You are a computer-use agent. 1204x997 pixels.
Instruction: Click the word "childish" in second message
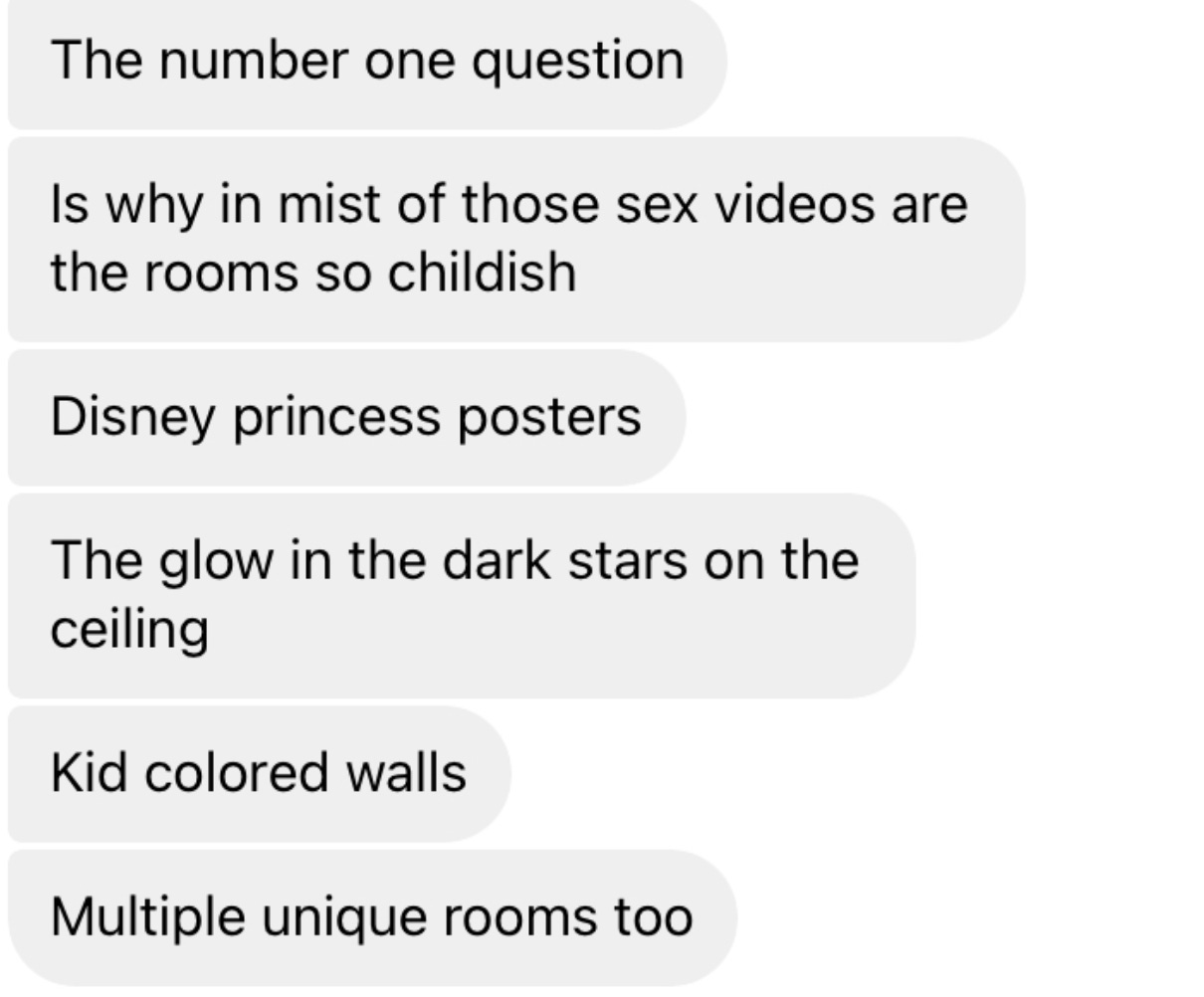pos(482,272)
